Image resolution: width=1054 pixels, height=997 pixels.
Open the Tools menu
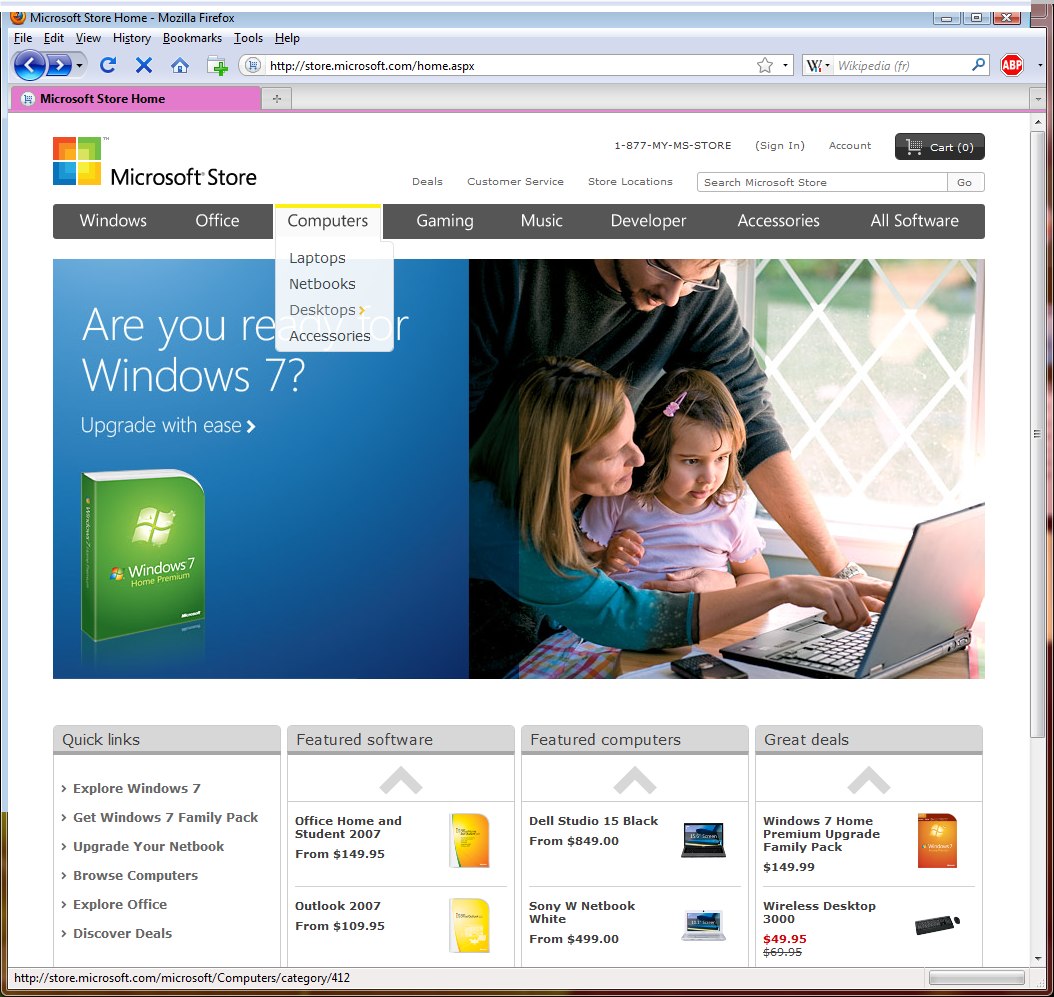point(248,38)
